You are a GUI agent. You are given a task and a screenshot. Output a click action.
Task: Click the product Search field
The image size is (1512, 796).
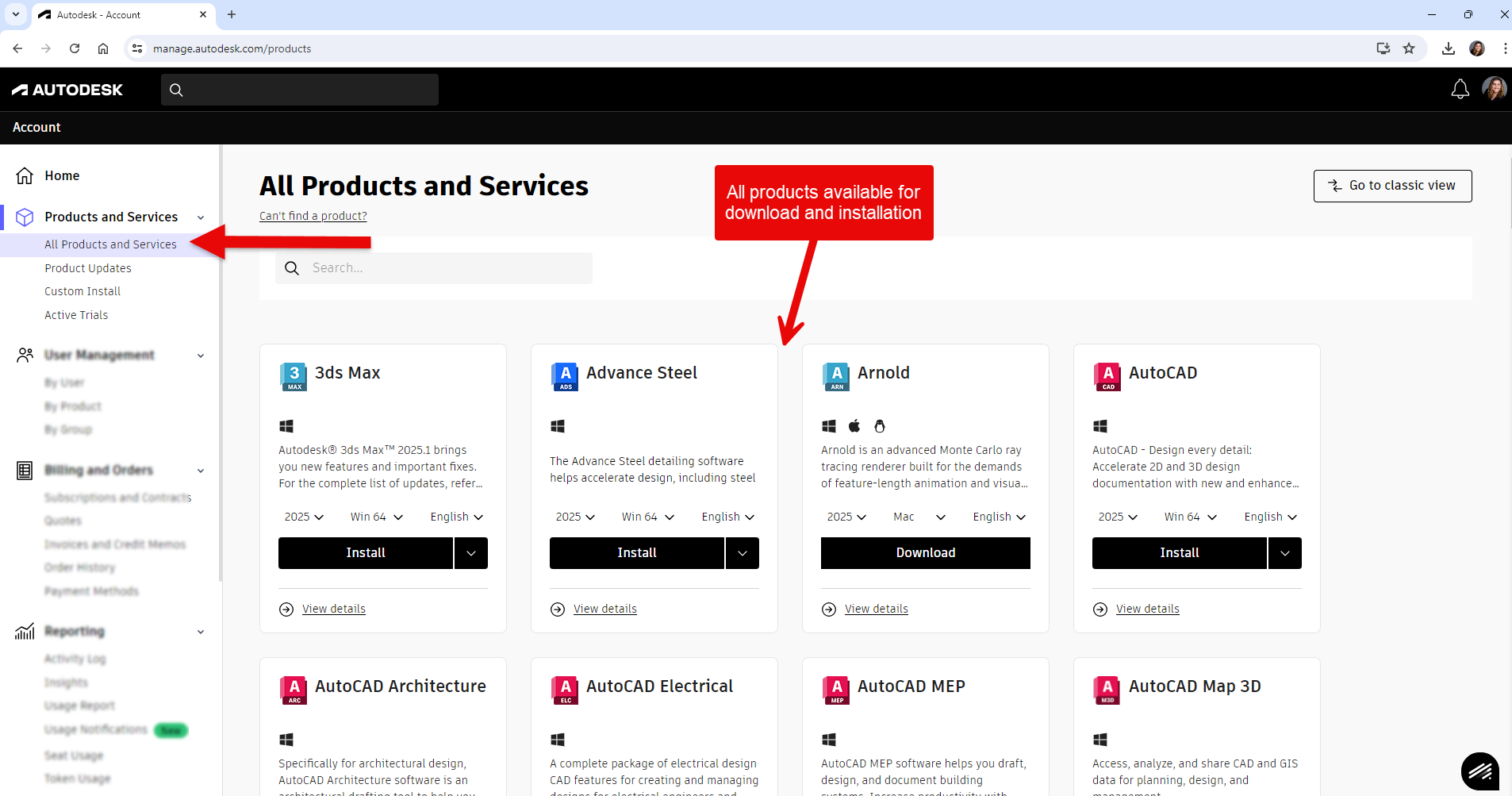point(434,268)
